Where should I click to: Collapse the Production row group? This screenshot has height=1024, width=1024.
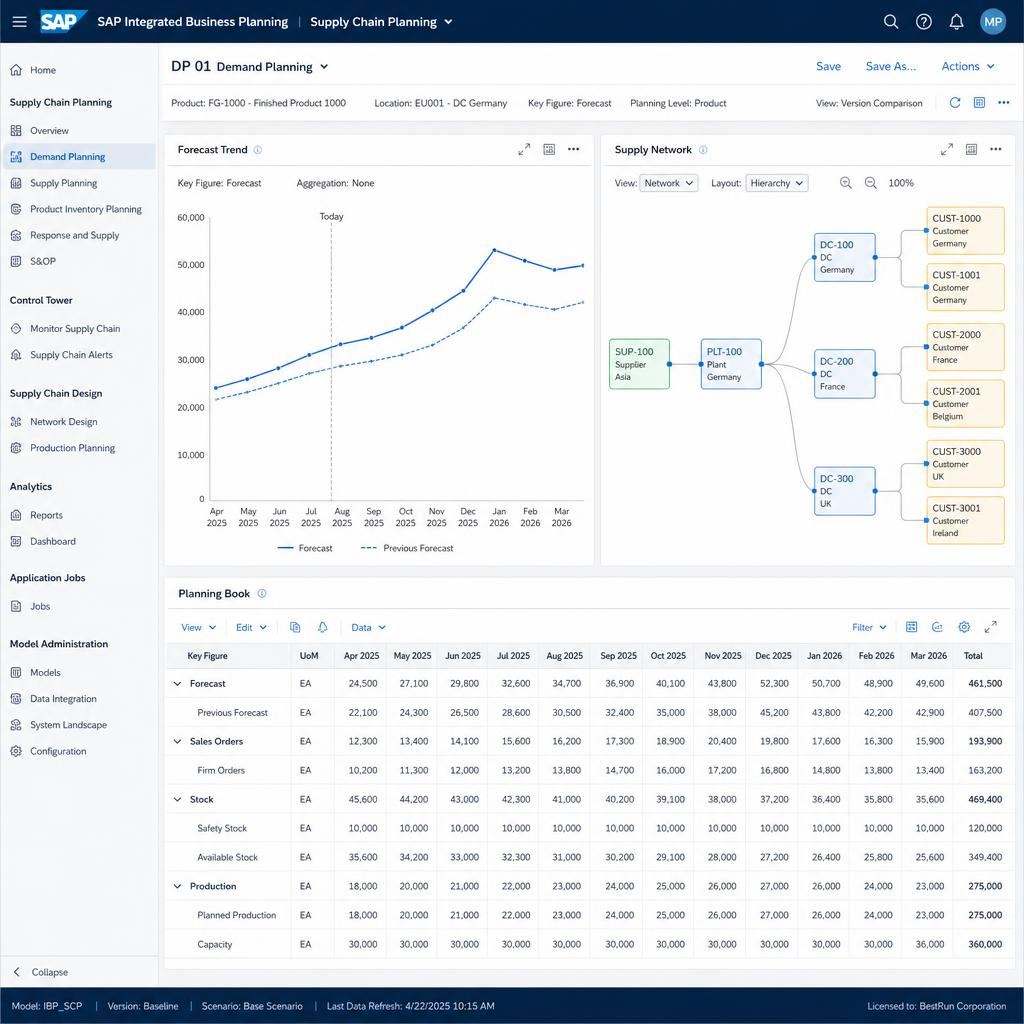point(177,886)
